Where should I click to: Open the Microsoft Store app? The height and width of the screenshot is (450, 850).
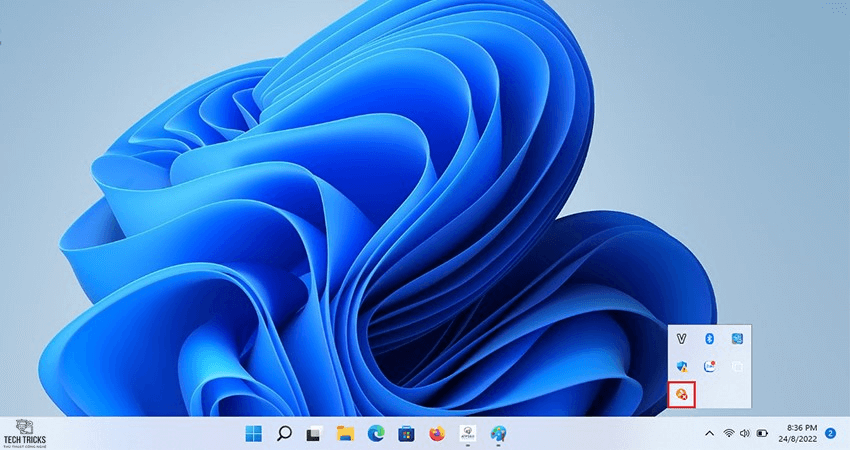(407, 434)
